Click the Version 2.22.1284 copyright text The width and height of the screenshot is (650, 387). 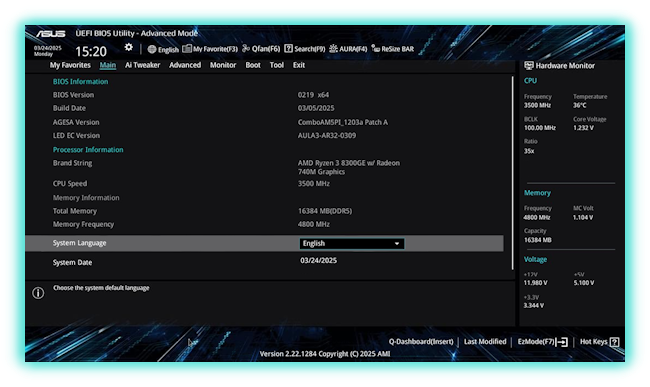point(325,354)
